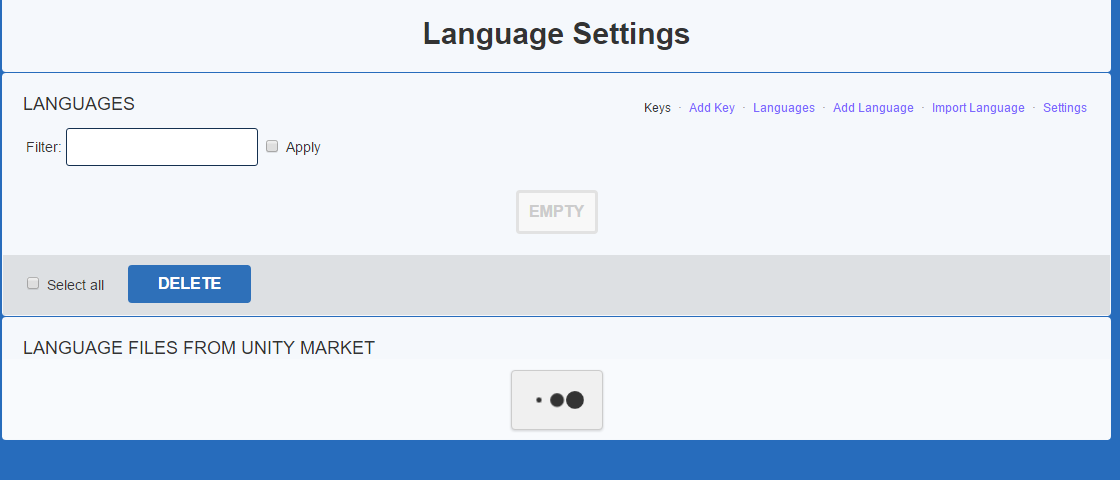Go to the Languages navigation link

pos(783,108)
